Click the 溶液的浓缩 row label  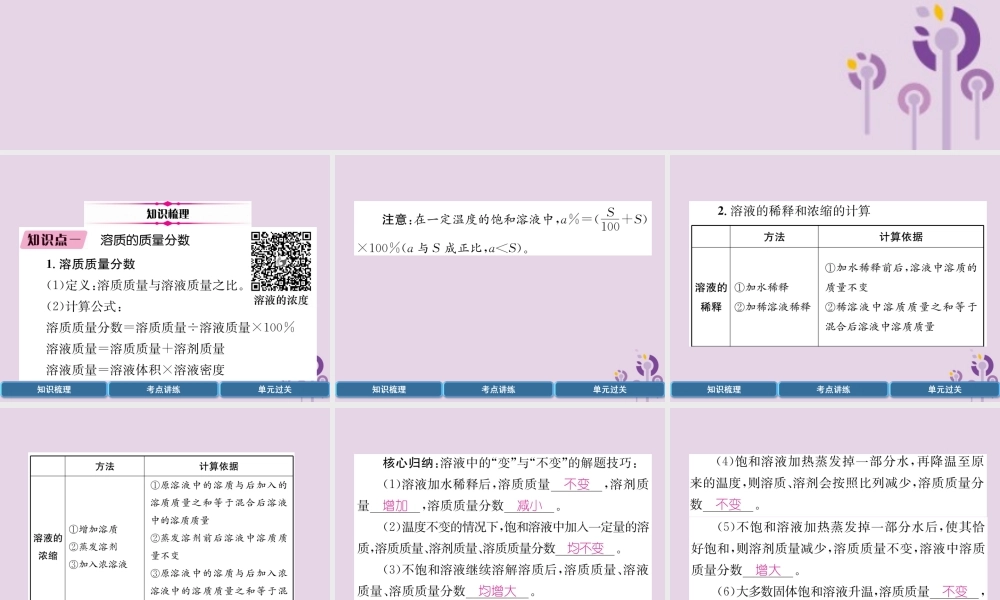click(48, 546)
